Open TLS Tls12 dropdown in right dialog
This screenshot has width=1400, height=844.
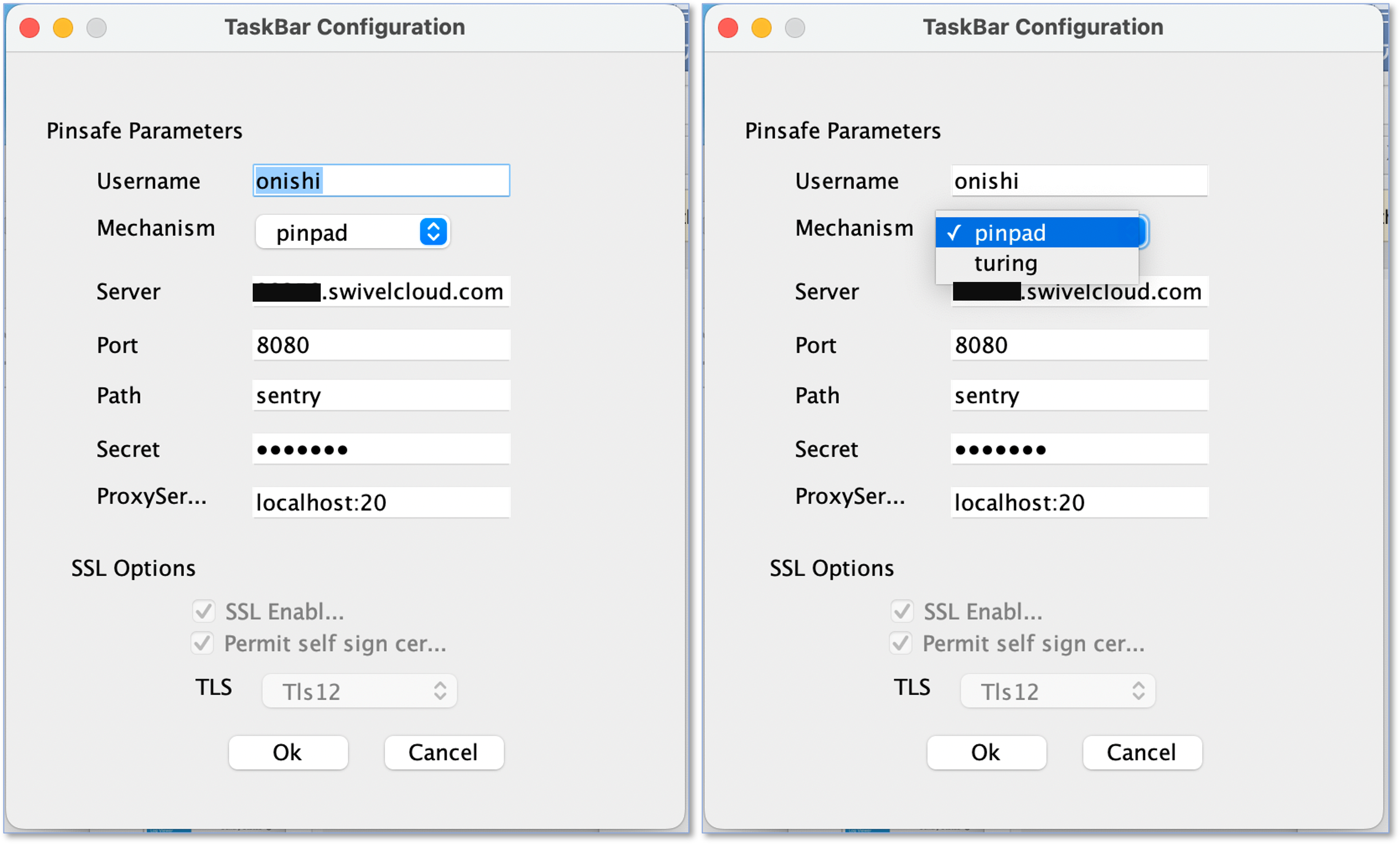[x=1057, y=691]
